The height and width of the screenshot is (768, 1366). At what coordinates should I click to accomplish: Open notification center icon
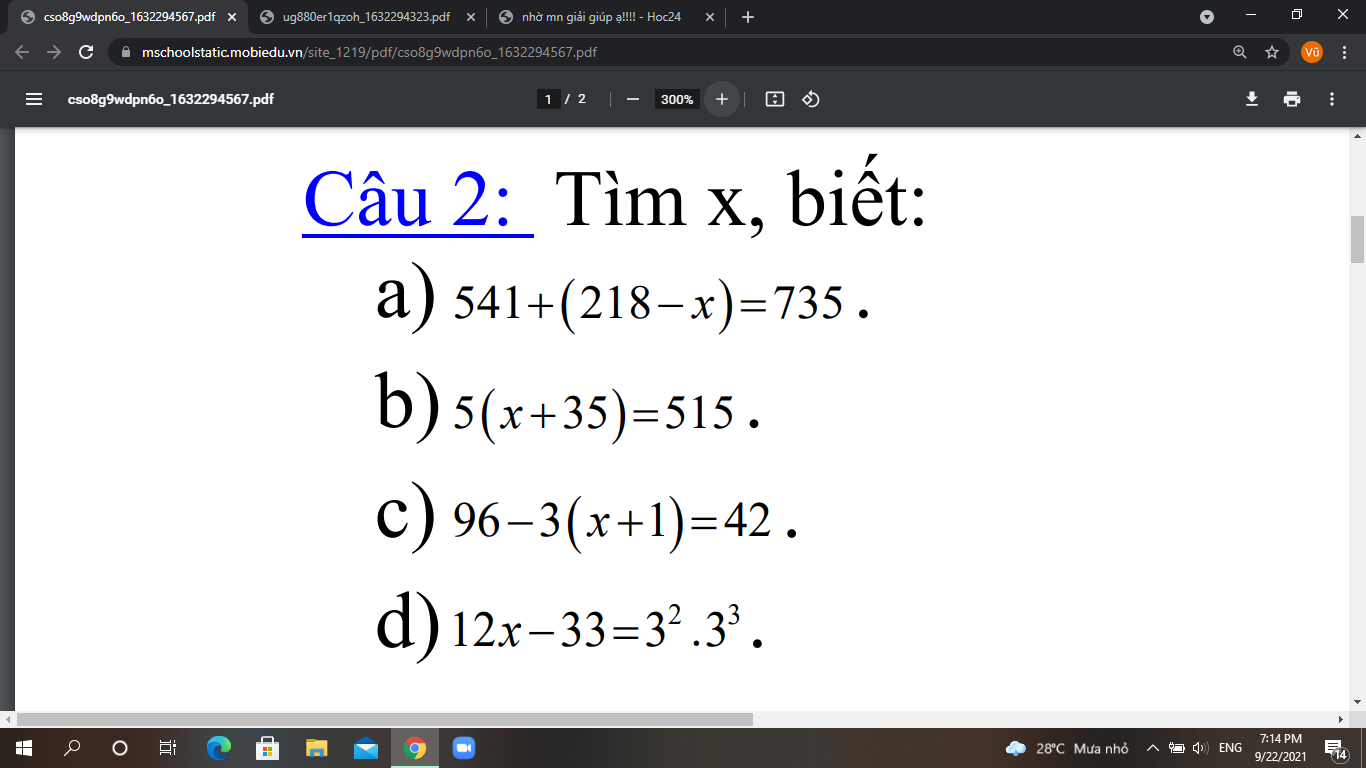(x=1336, y=748)
